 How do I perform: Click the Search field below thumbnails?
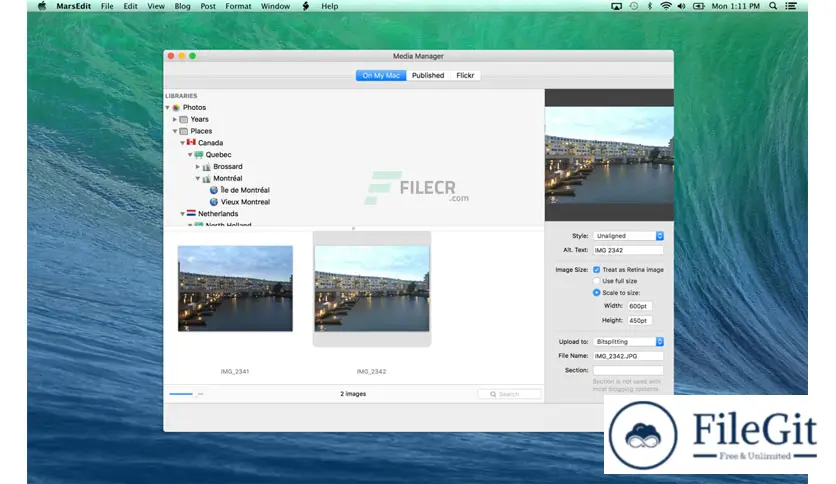[509, 394]
